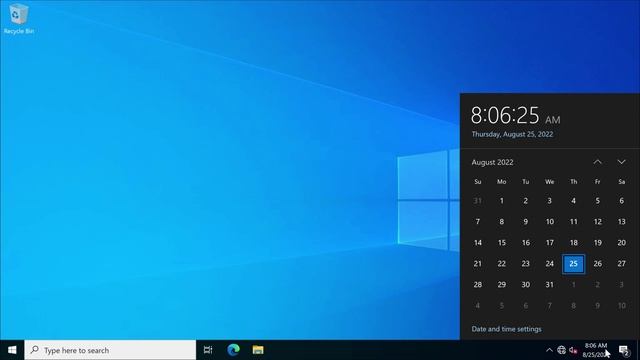Select August 13 in the calendar
640x360 pixels.
coord(622,222)
